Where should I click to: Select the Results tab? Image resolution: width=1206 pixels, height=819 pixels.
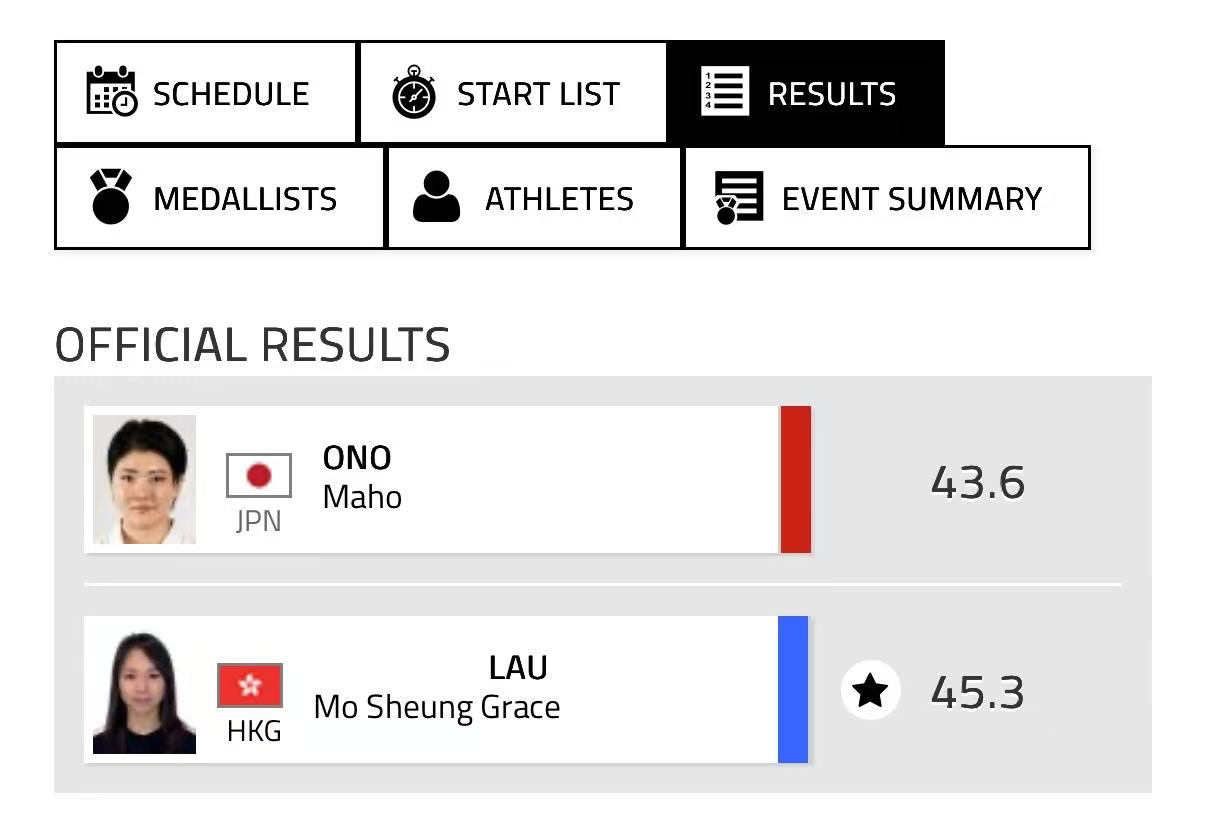[x=805, y=93]
